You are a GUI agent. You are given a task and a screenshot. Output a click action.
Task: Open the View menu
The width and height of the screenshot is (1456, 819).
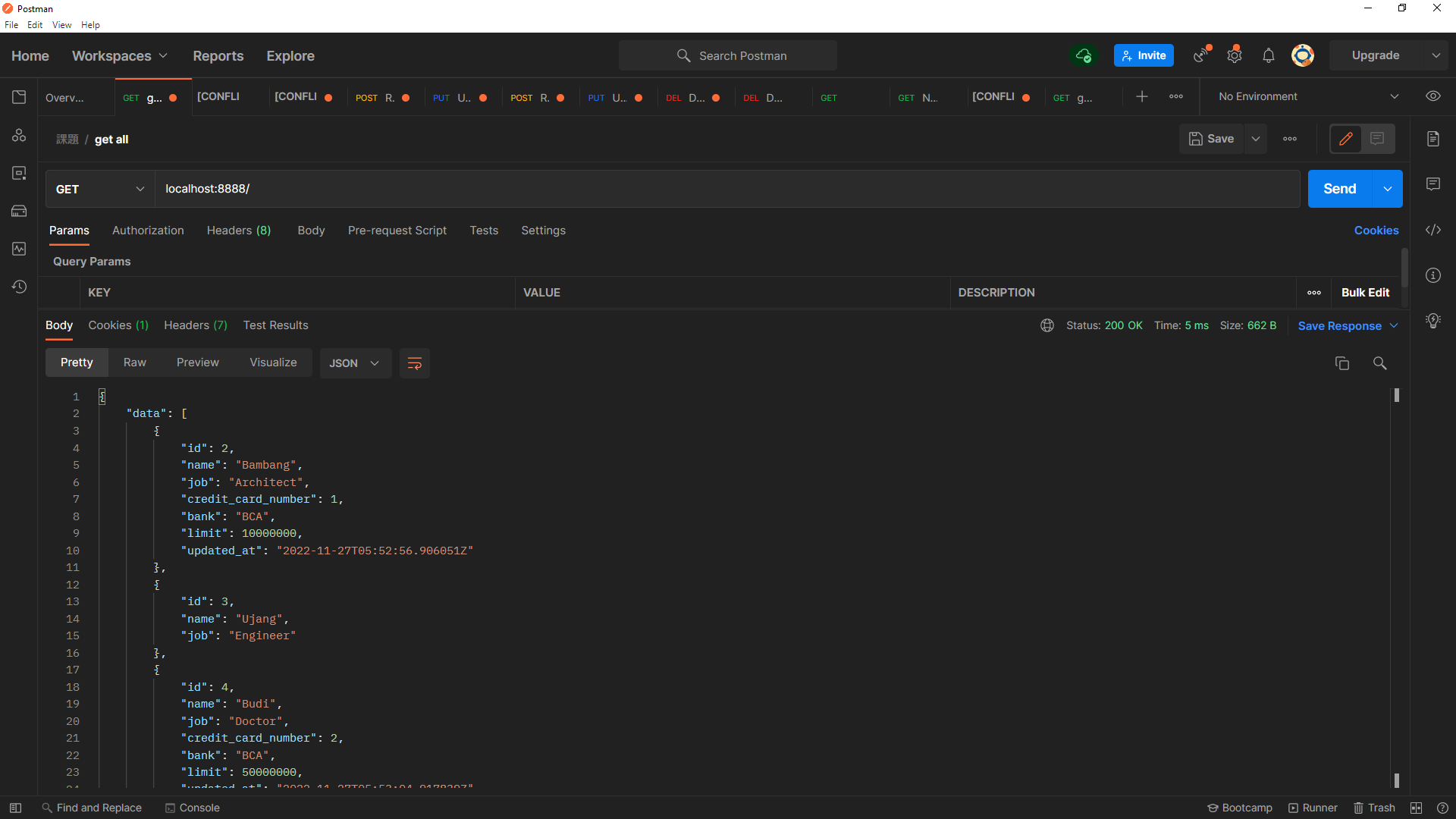pyautogui.click(x=62, y=25)
